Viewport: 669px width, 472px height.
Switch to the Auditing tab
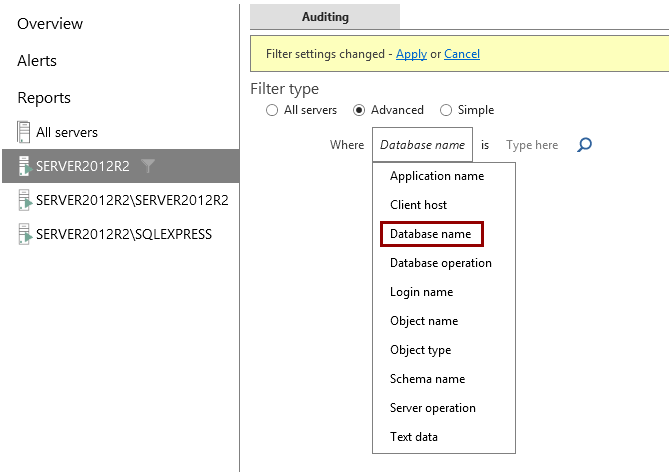pyautogui.click(x=325, y=17)
